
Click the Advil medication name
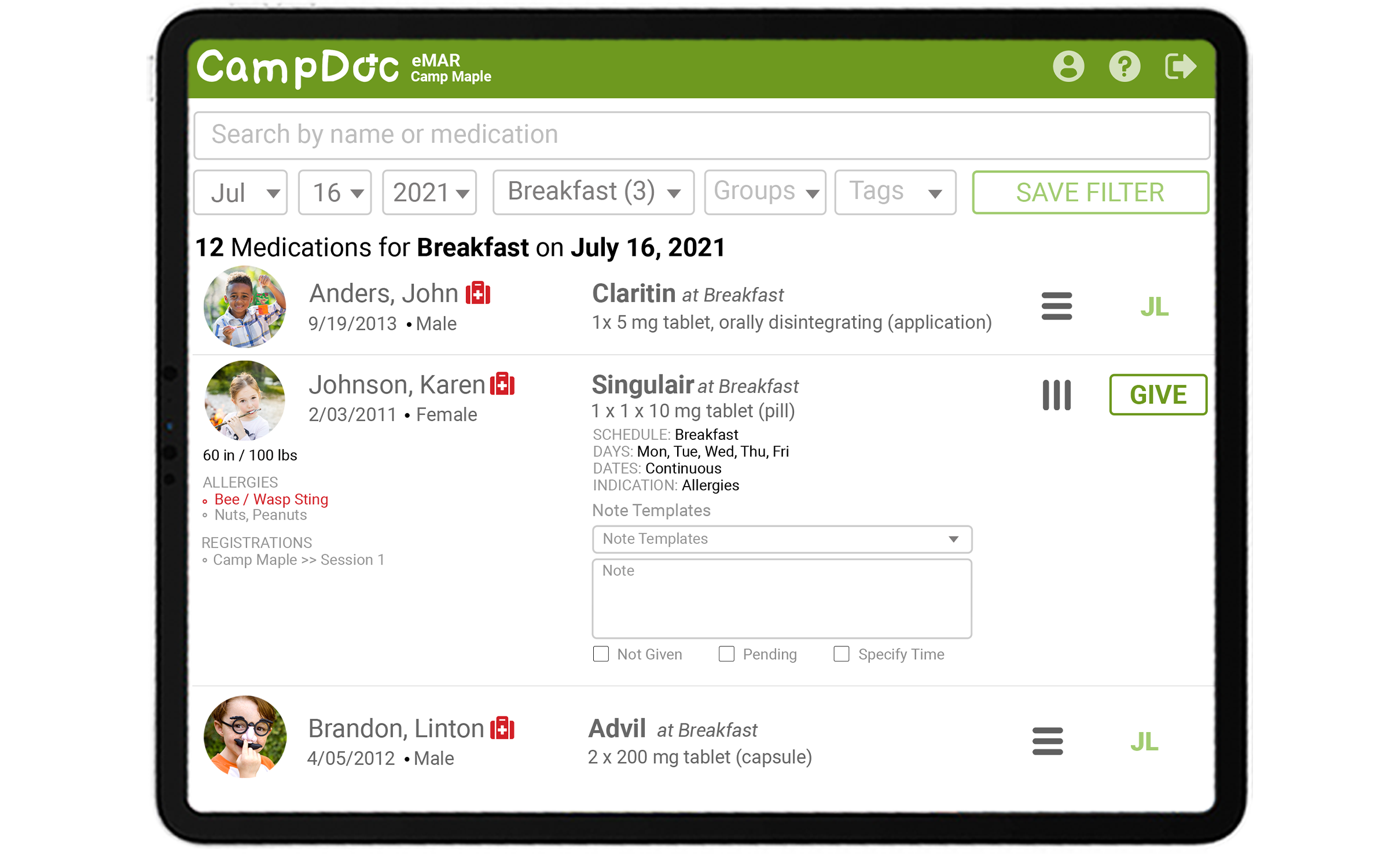click(x=617, y=729)
